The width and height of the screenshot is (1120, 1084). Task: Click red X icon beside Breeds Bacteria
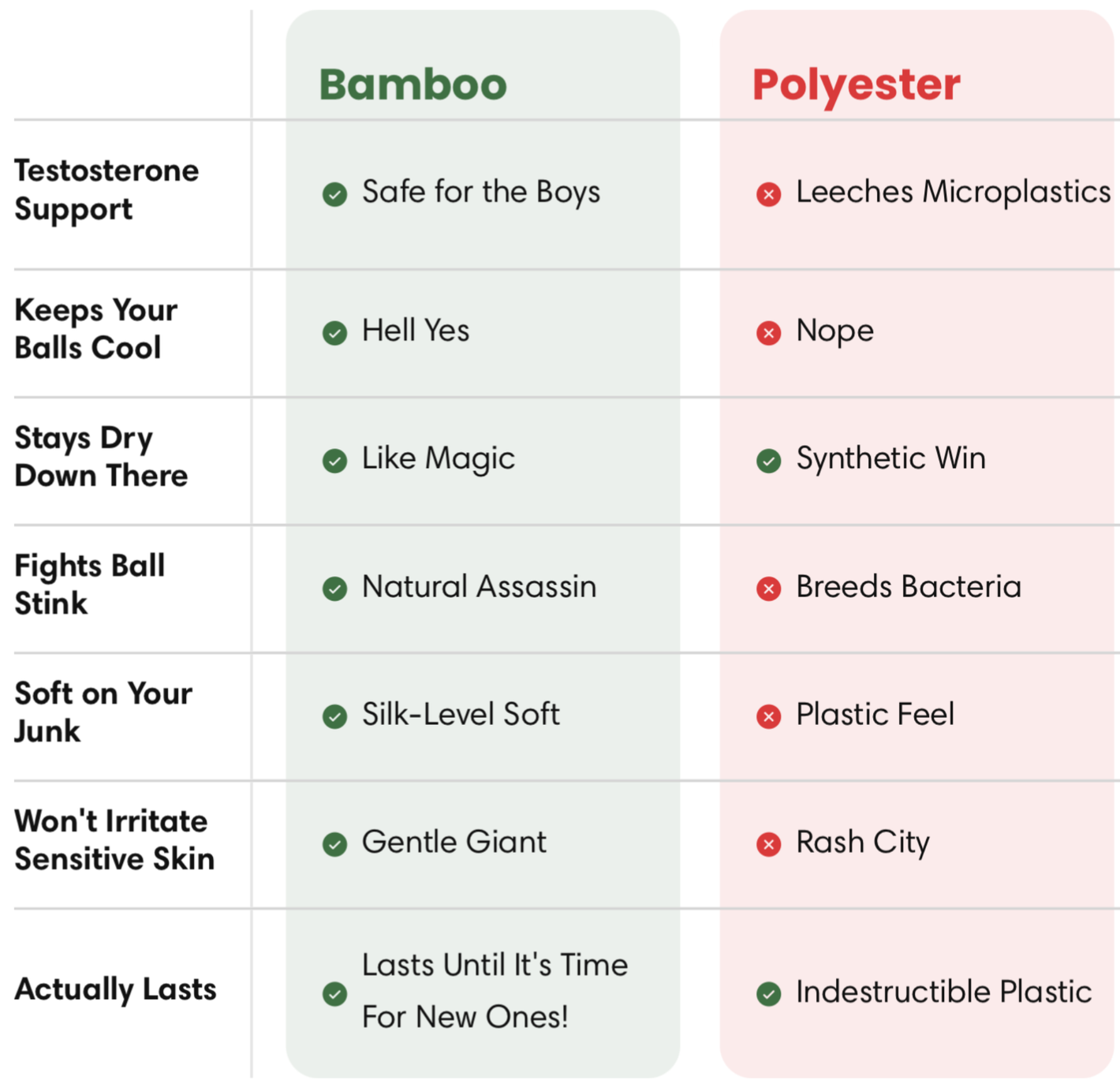768,589
